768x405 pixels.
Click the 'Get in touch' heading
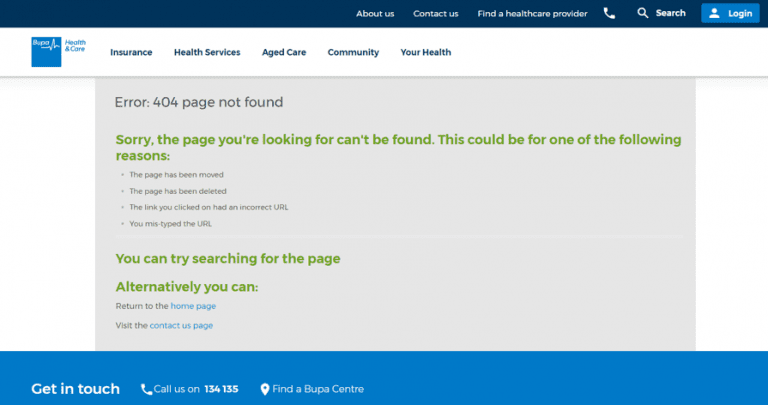(75, 389)
